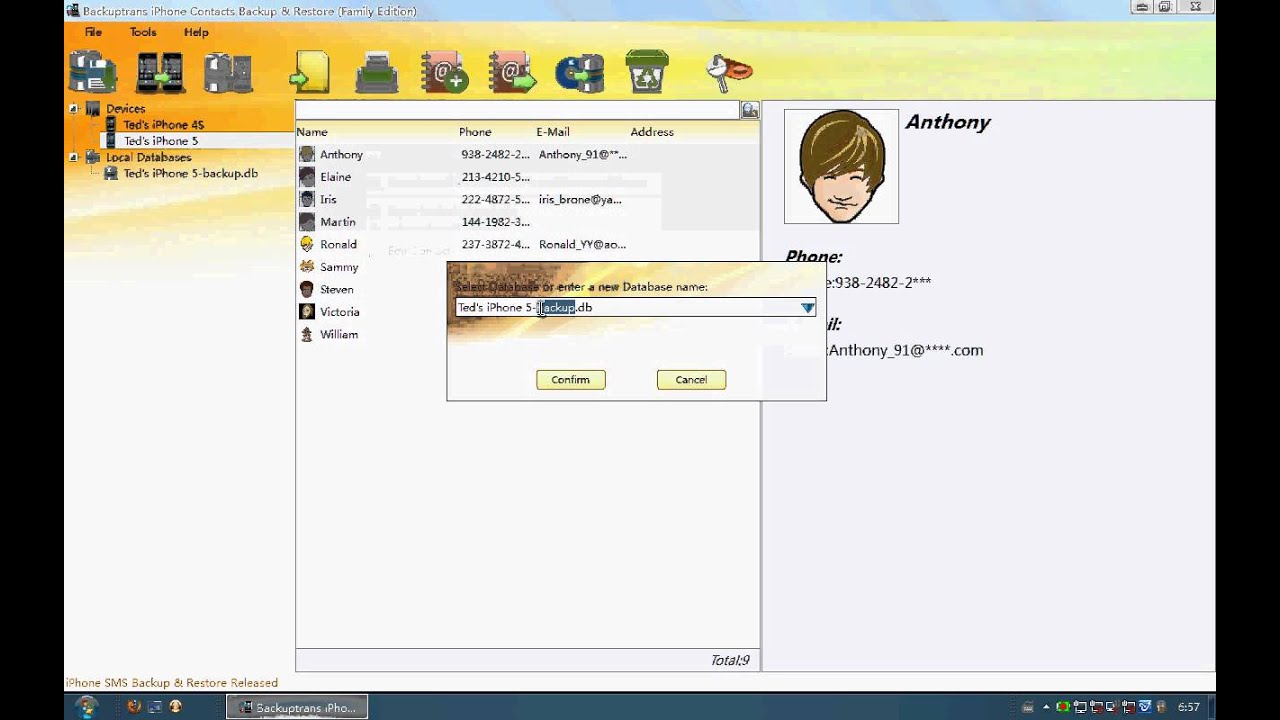
Task: Select Ted's iPhone 5 device
Action: pos(160,141)
